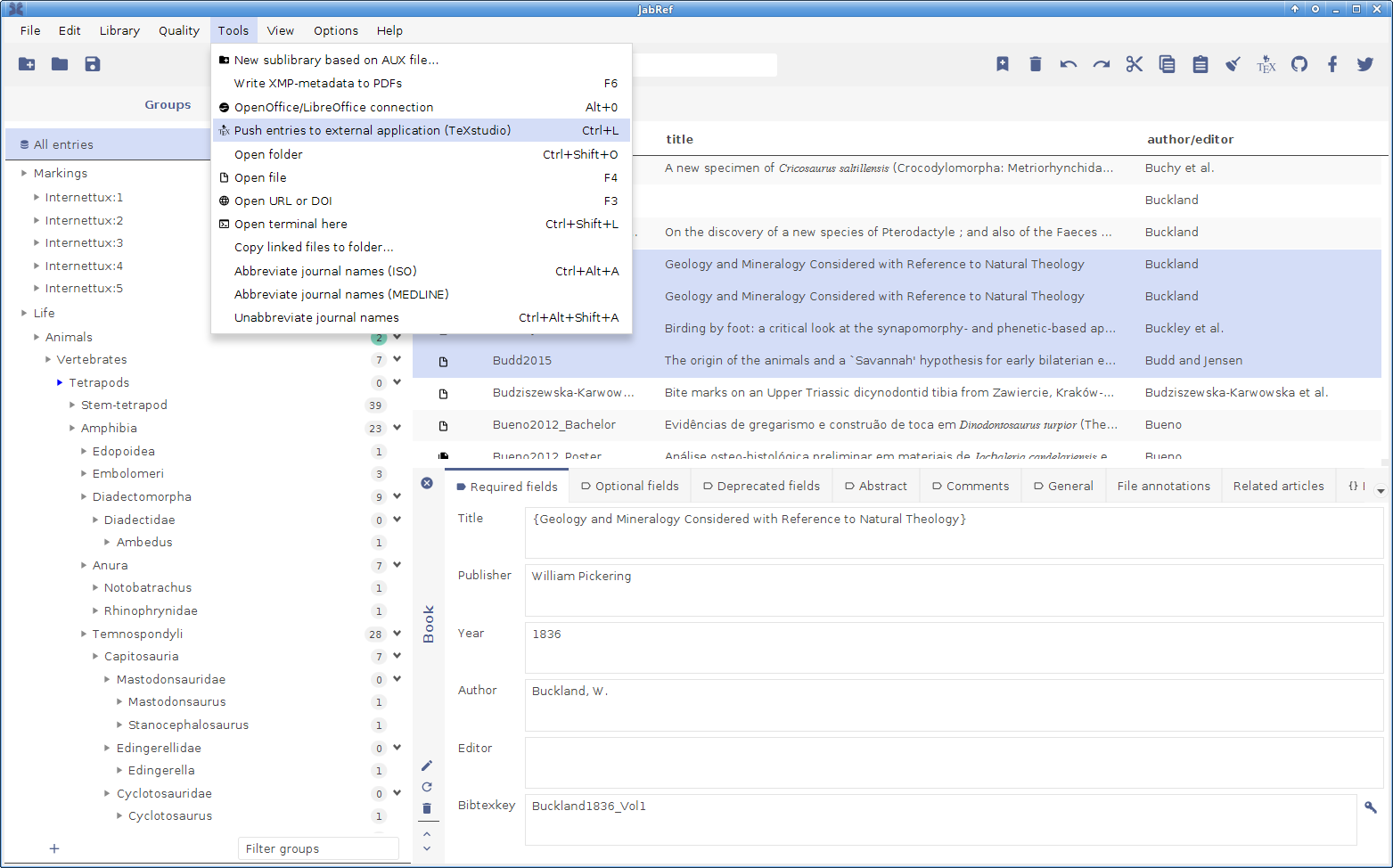1393x868 pixels.
Task: Open the dropdown arrow beside the Diadectomorpha count
Action: 397,496
